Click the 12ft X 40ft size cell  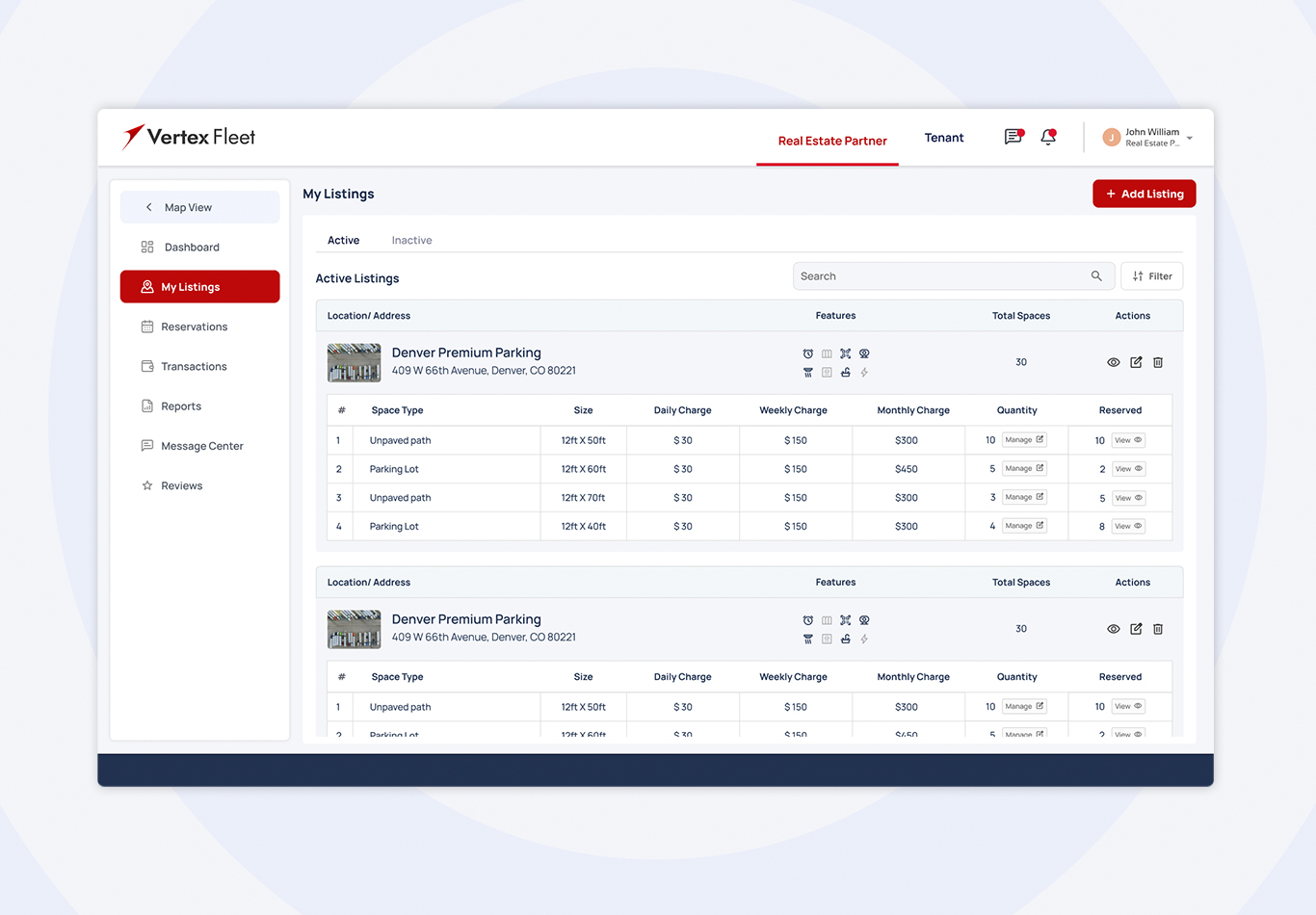[x=584, y=527]
